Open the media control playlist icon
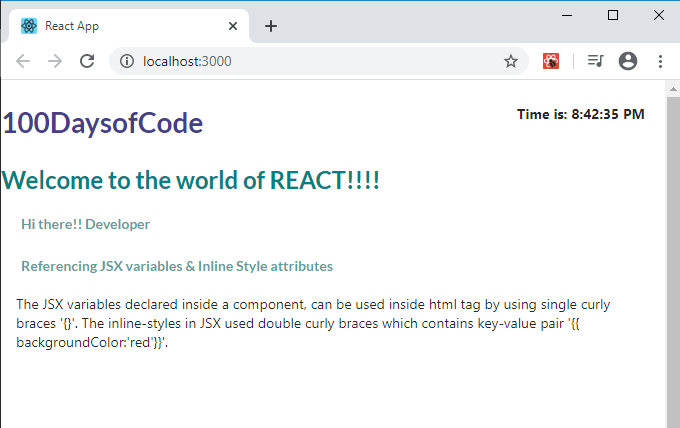Viewport: 680px width, 428px height. click(x=595, y=61)
